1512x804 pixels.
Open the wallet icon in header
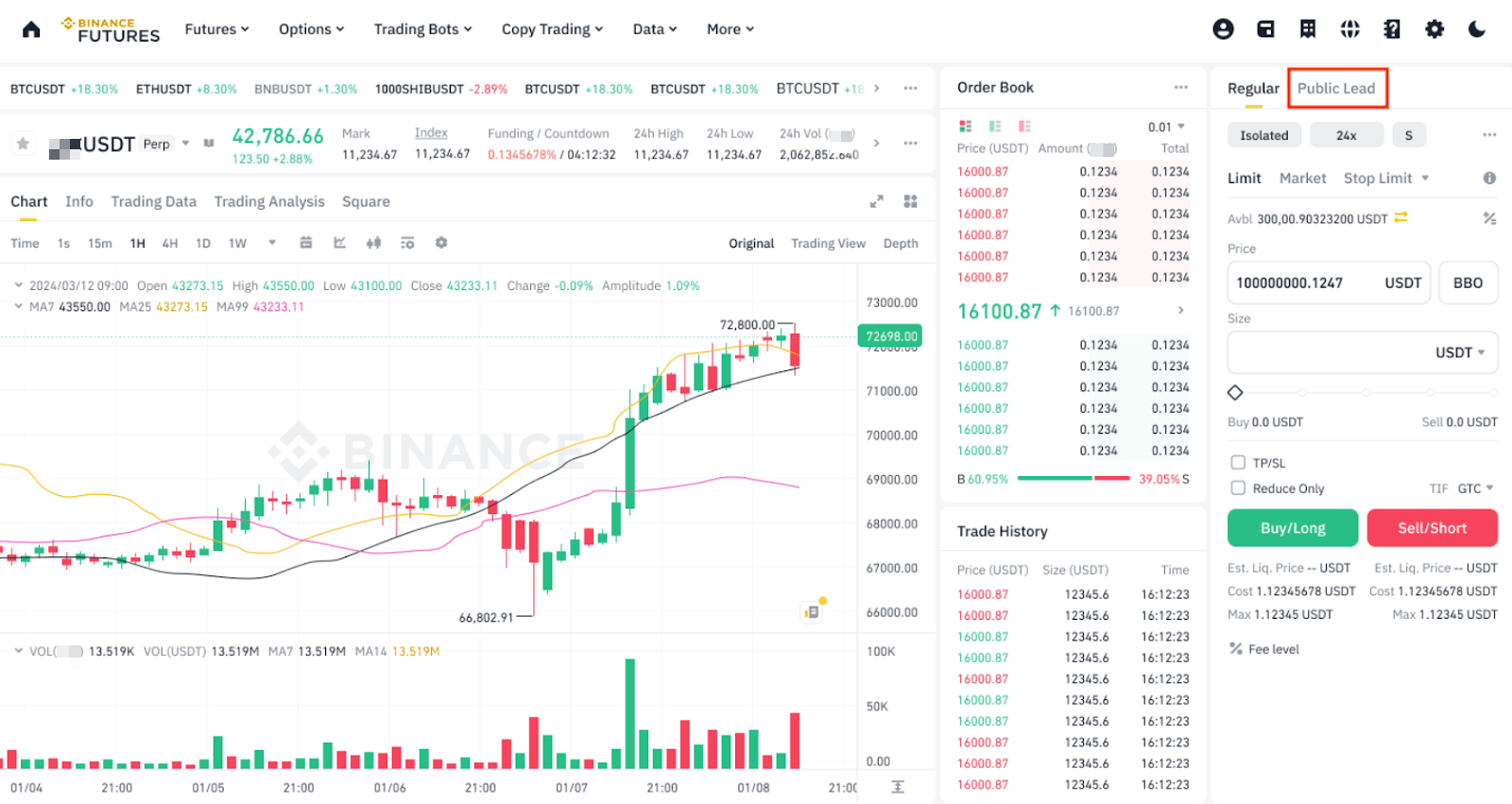click(1265, 29)
